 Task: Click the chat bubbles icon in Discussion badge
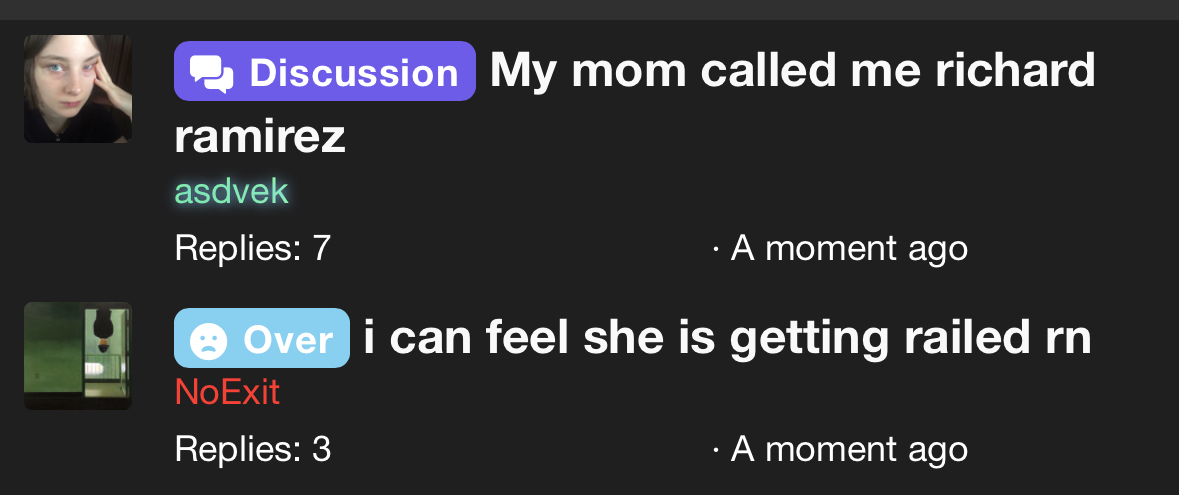coord(211,72)
